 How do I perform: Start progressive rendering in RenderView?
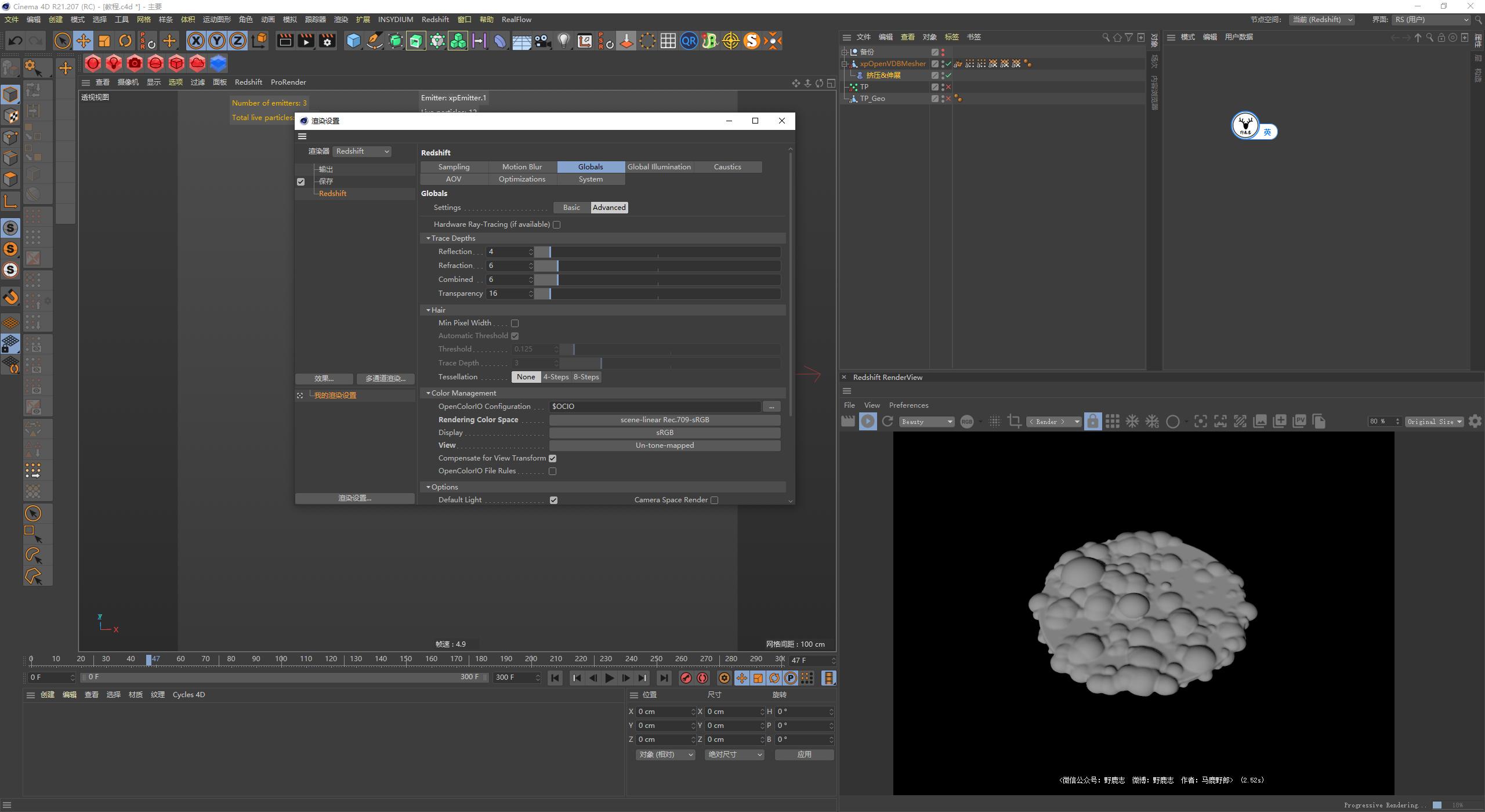pos(867,421)
